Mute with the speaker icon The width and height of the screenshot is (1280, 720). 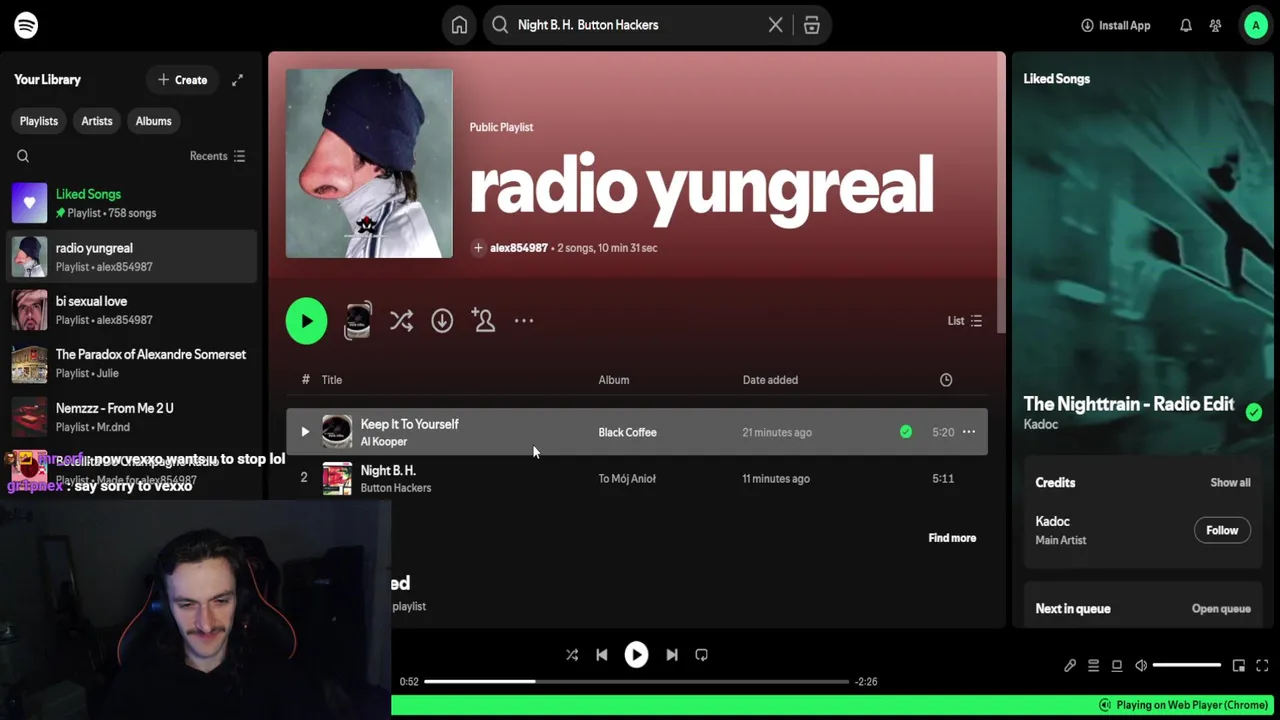coord(1141,666)
